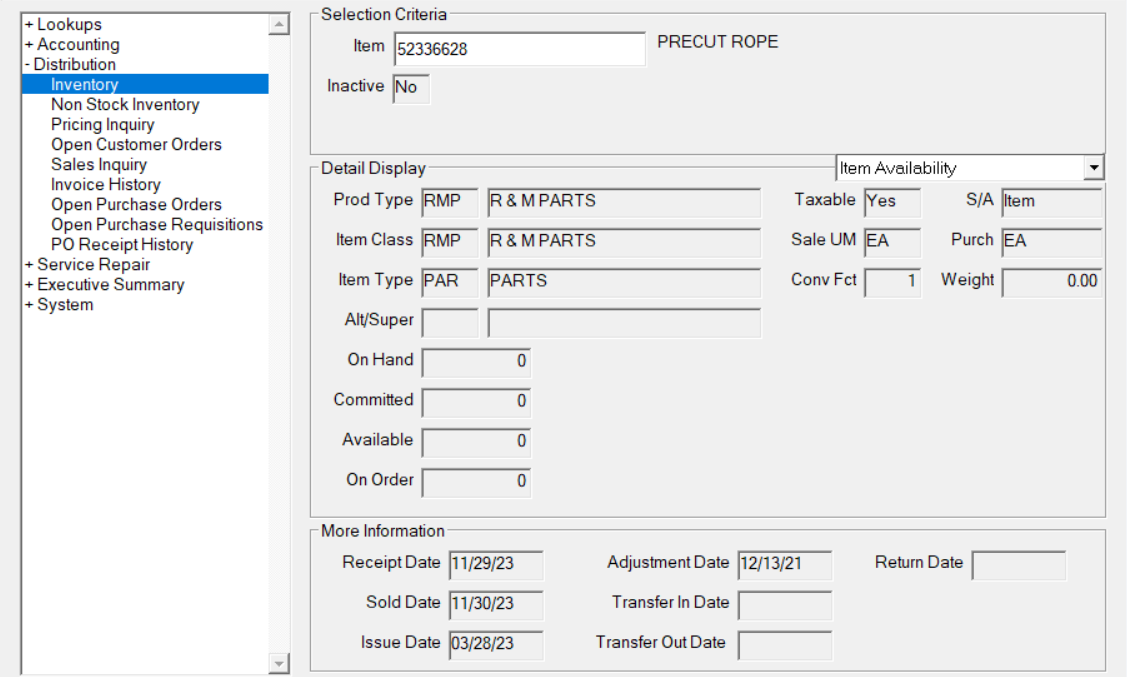Click the Item Class code field RMP
The height and width of the screenshot is (677, 1127).
450,242
